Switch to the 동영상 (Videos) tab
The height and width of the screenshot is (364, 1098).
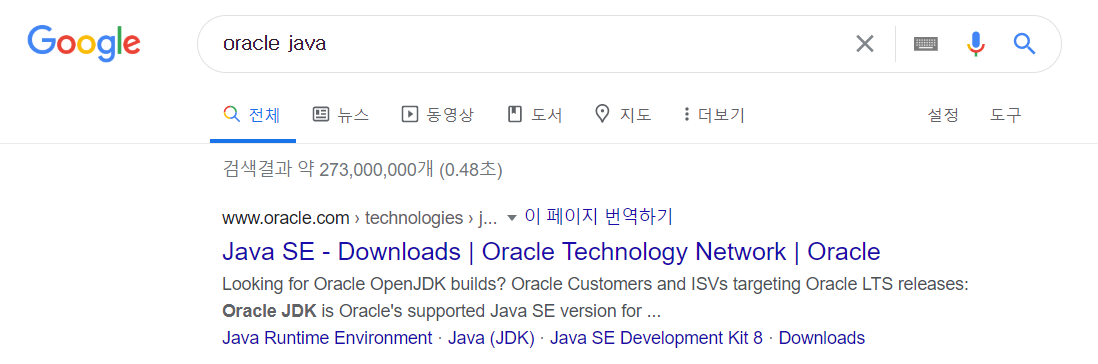(x=438, y=115)
